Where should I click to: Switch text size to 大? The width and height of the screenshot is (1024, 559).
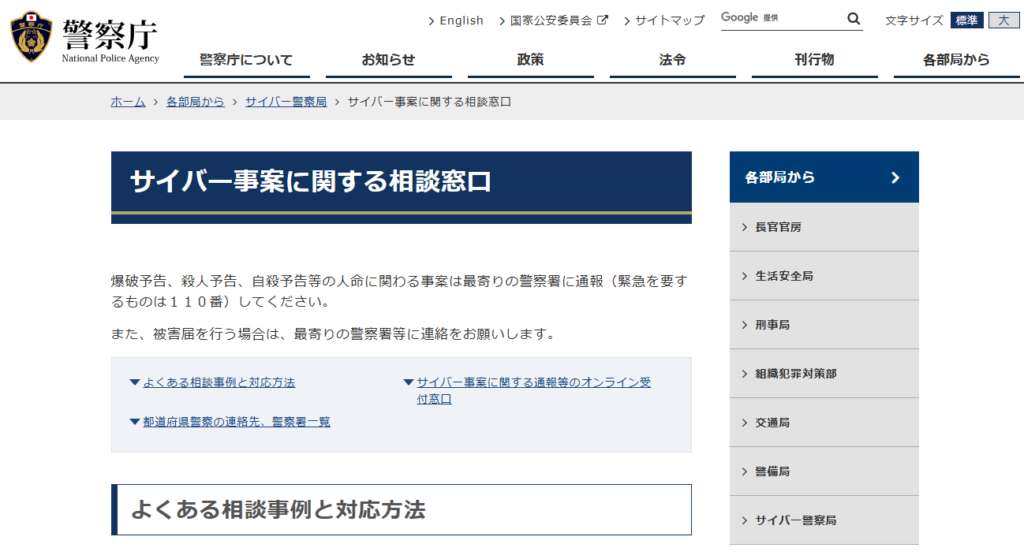coord(1003,20)
